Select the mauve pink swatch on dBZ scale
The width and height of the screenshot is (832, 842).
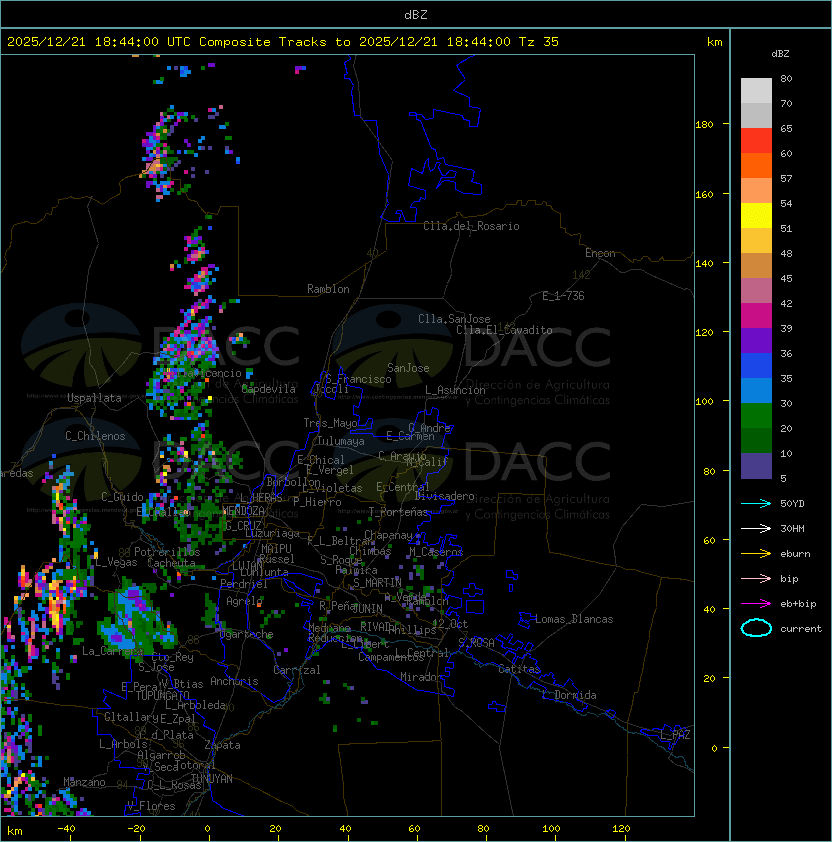click(756, 291)
